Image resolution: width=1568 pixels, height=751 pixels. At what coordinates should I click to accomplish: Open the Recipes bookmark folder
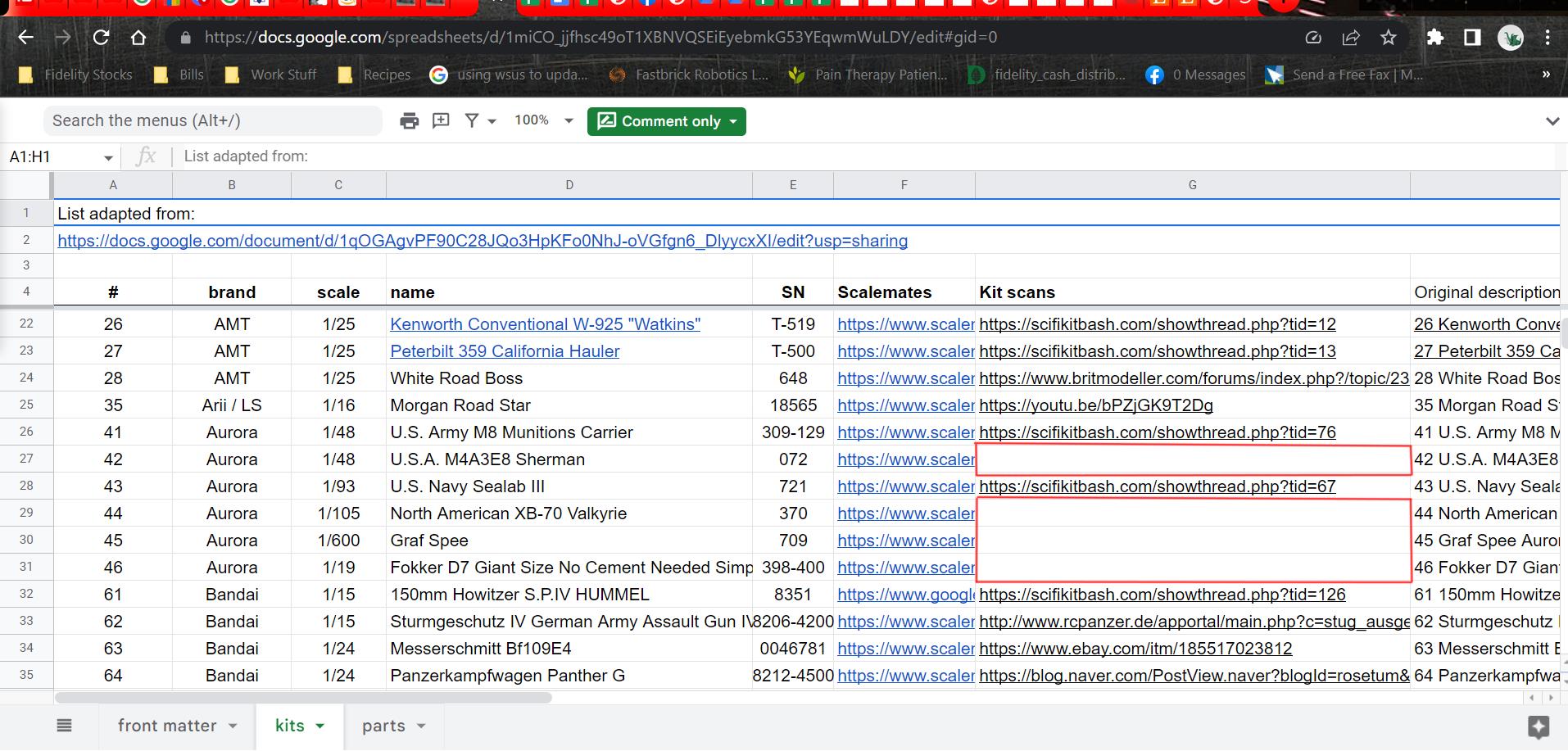pyautogui.click(x=374, y=75)
